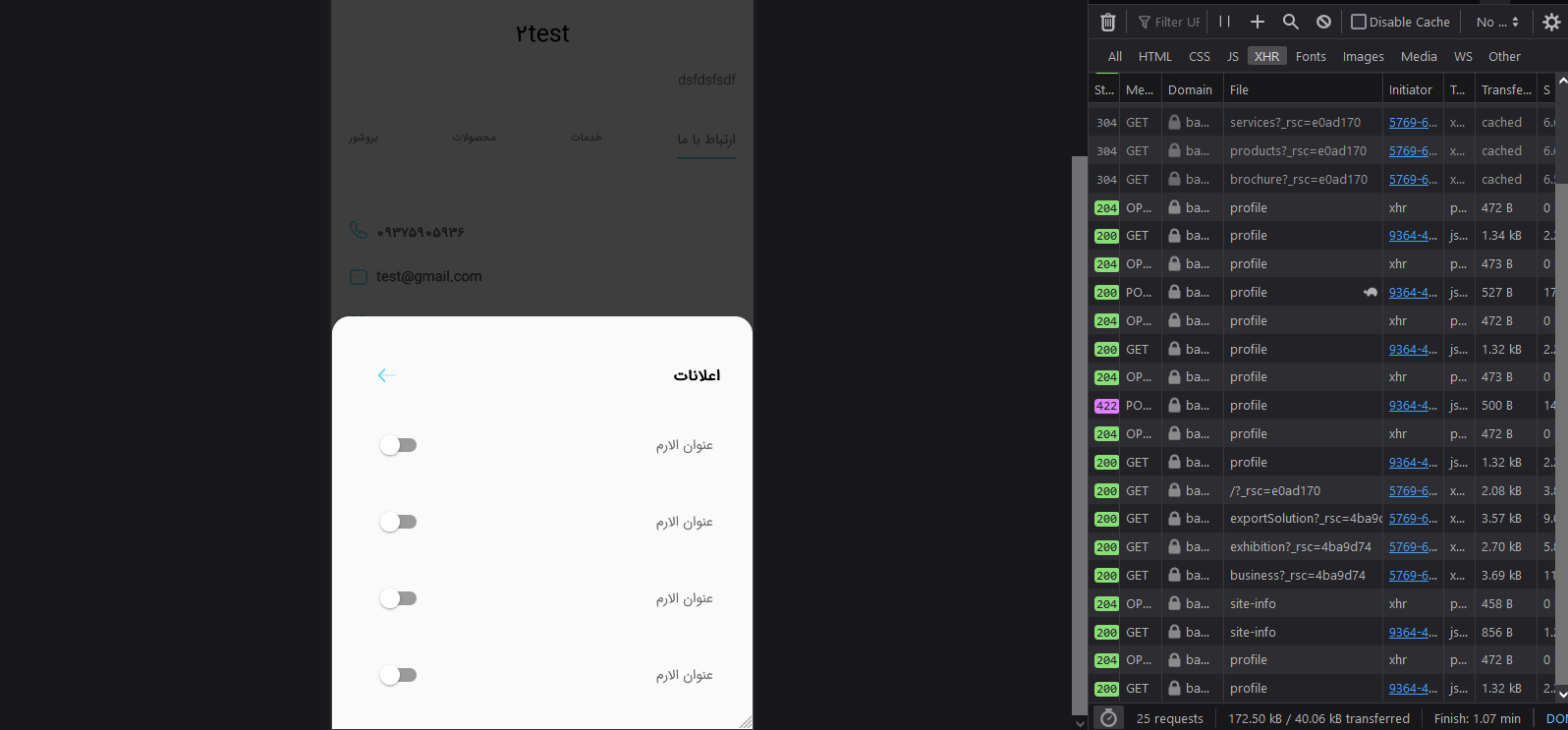Select the brochure?_rsc=e0ad170 request

[x=1322, y=180]
